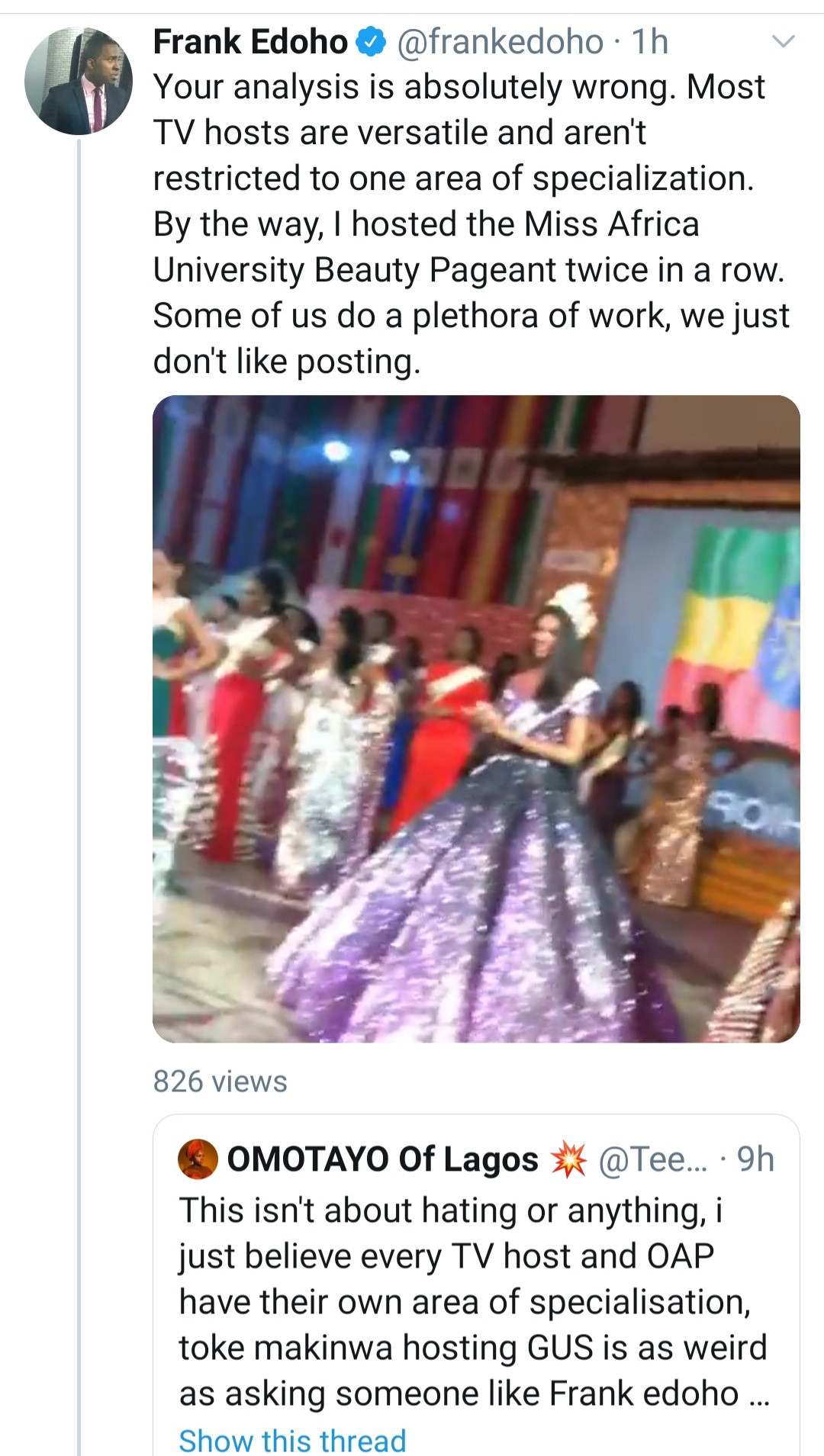Open Frank Edoho's profile picture
The image size is (824, 1456).
78,81
